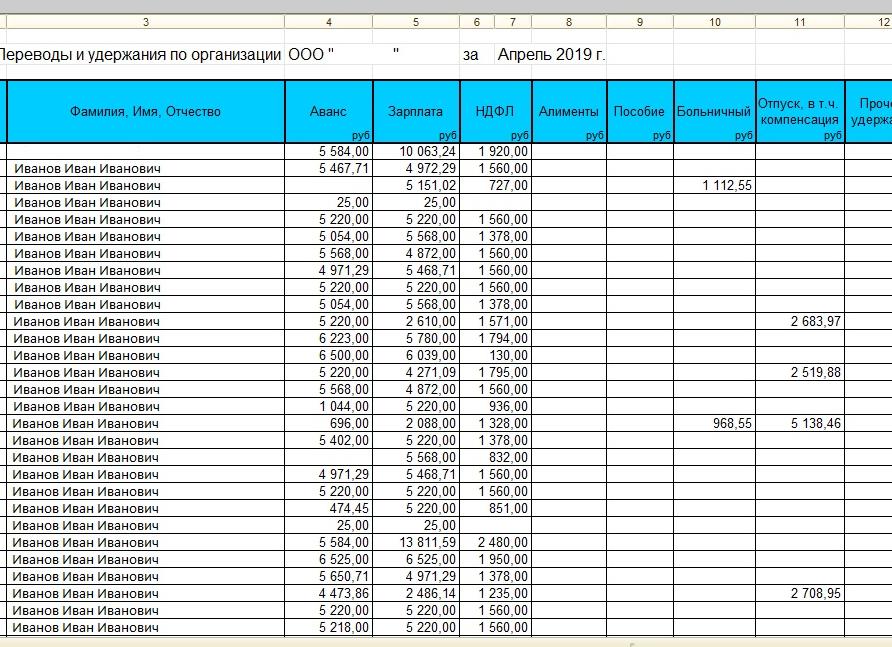Click the 'Апрель 2019 г.' period cell

click(551, 55)
